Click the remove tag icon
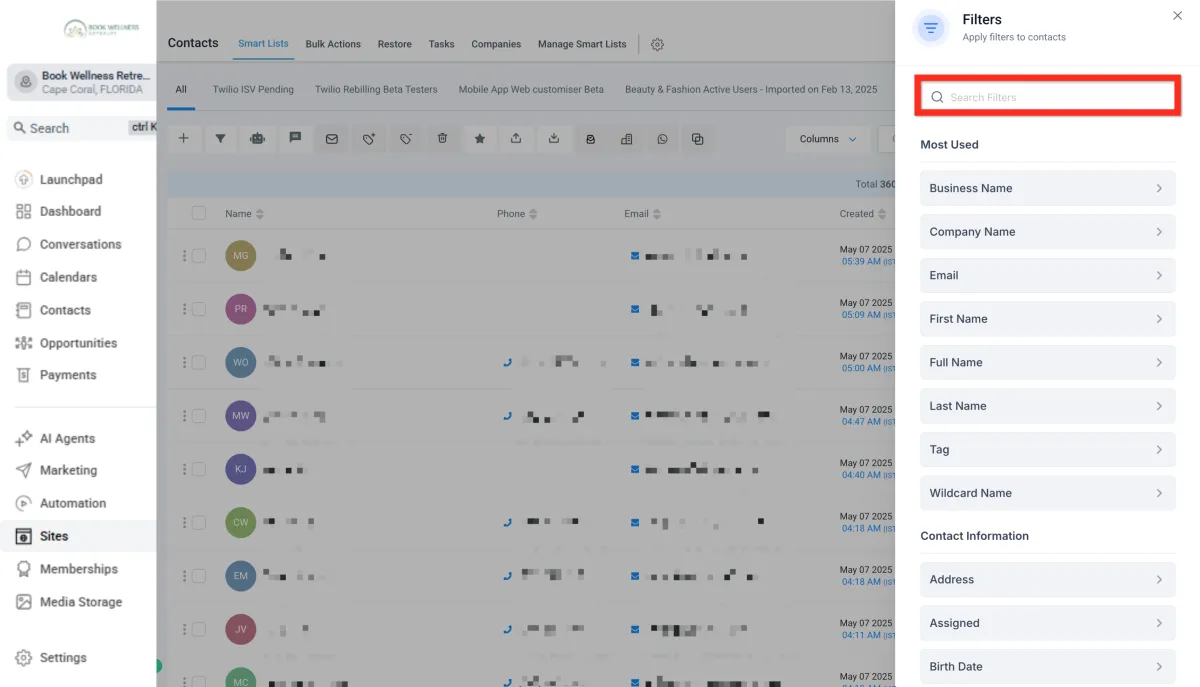Screen dimensions: 1200x687 [x=406, y=139]
